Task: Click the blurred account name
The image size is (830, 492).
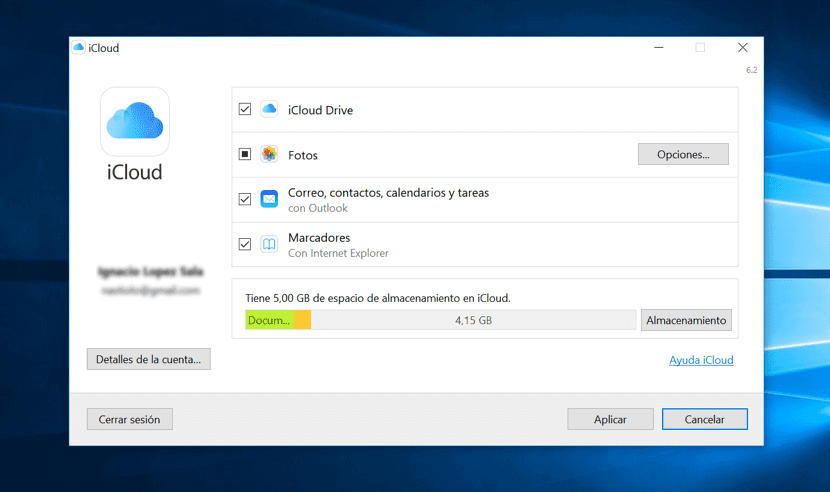Action: pos(151,271)
